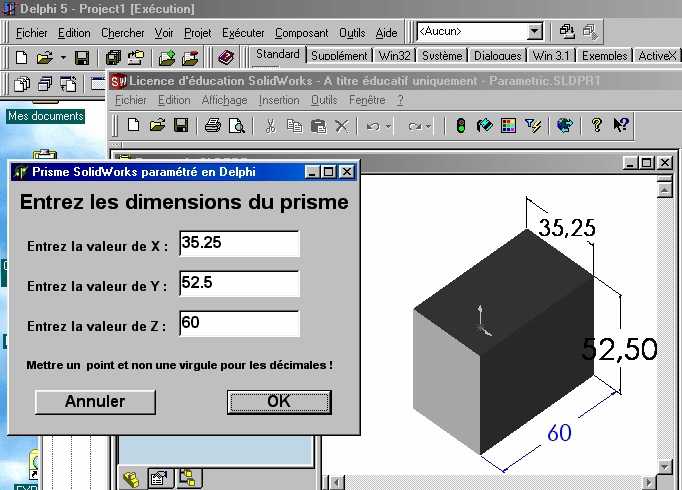The image size is (682, 490).
Task: Click Remove file from project icon in Delphi
Action: 190,57
